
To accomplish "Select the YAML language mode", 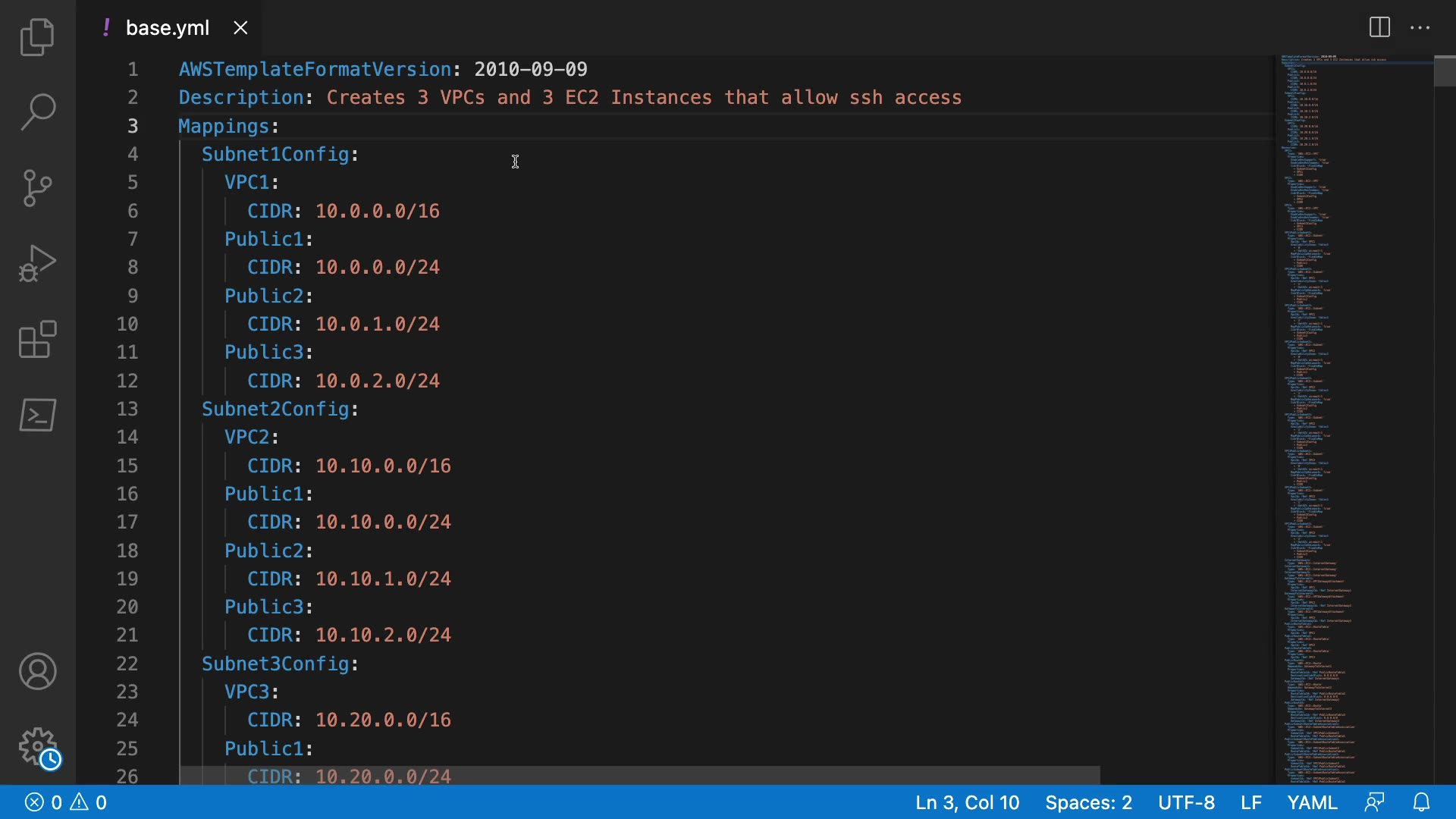I will [1312, 802].
